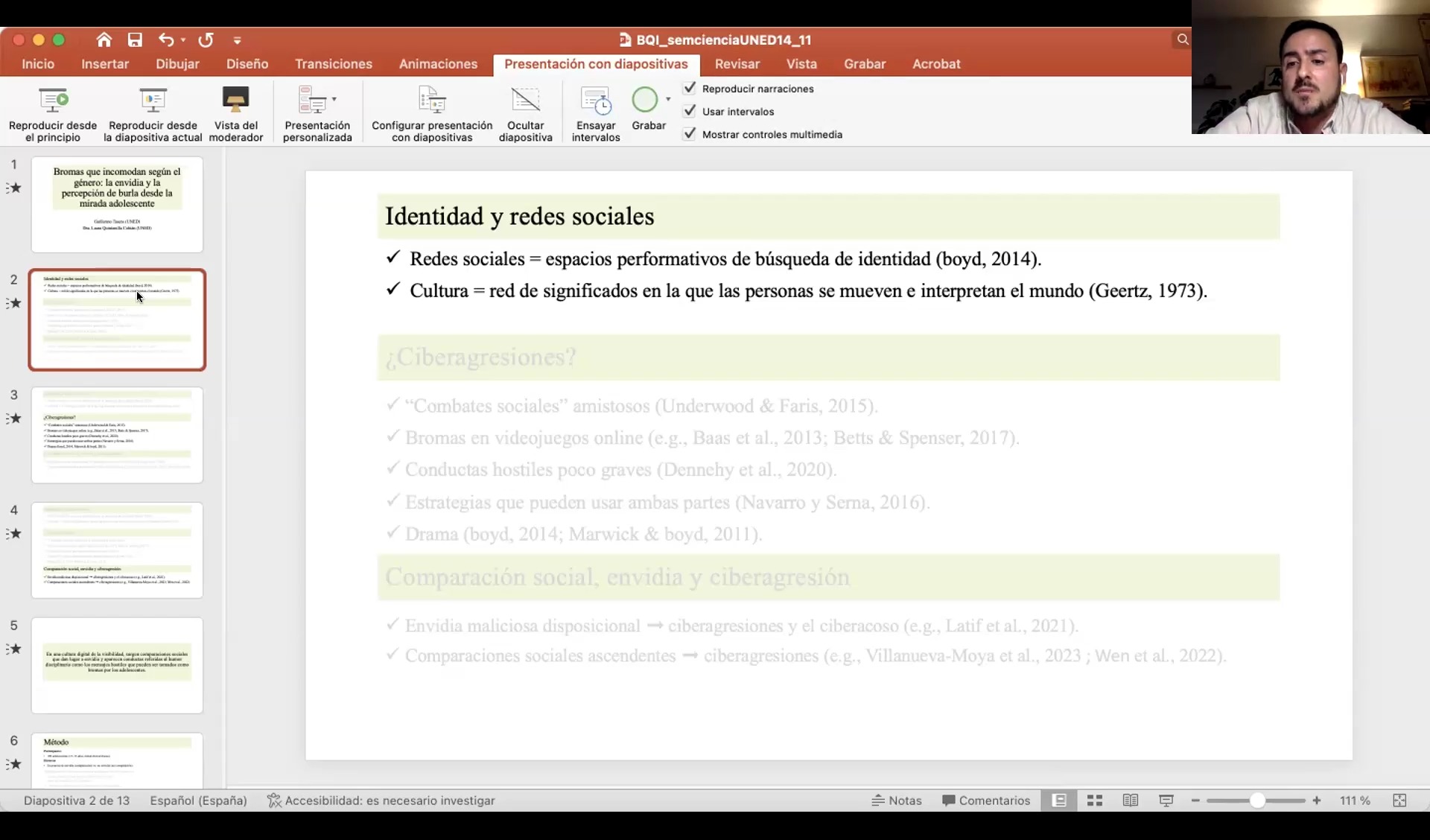Click the Grabar record circle icon
Image resolution: width=1430 pixels, height=840 pixels.
point(644,99)
